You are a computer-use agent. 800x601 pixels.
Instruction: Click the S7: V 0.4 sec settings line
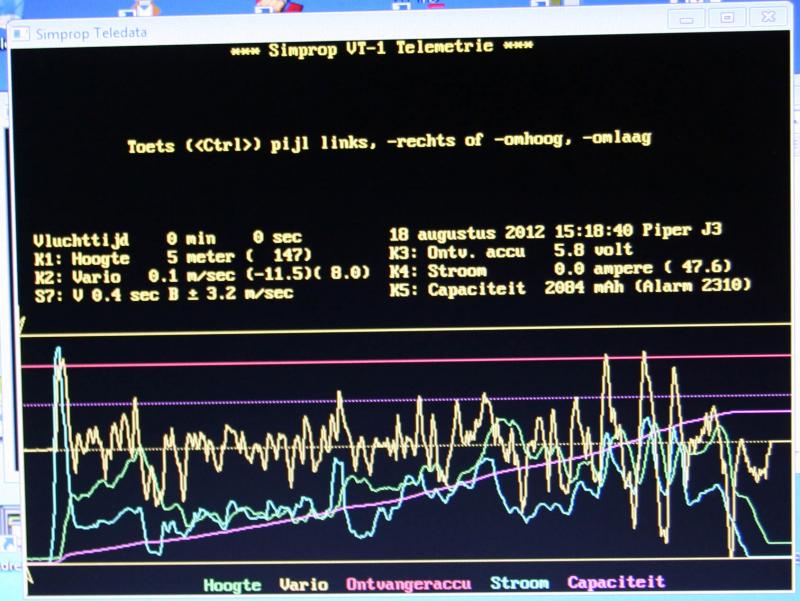[x=164, y=294]
